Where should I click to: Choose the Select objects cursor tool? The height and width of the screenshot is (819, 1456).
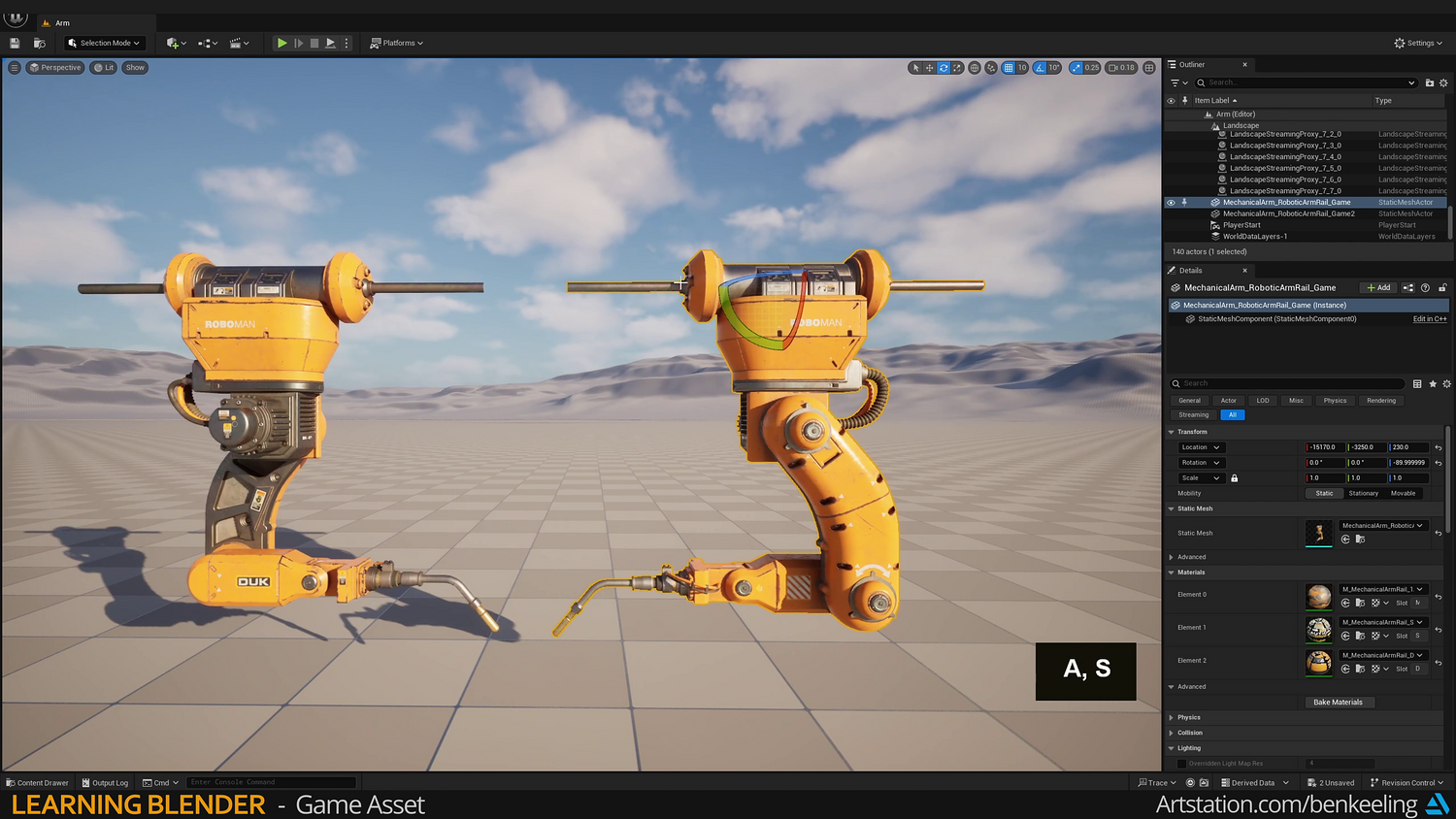point(915,68)
